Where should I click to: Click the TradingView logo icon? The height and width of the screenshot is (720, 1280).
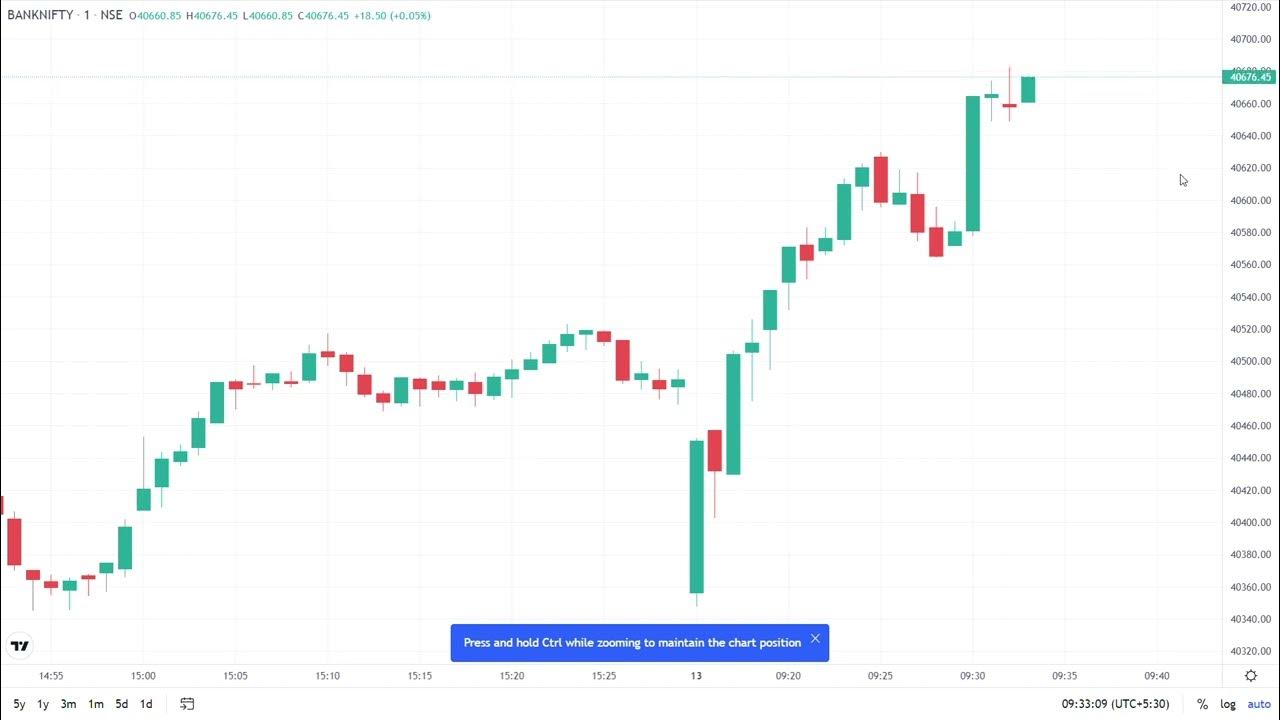(x=20, y=646)
